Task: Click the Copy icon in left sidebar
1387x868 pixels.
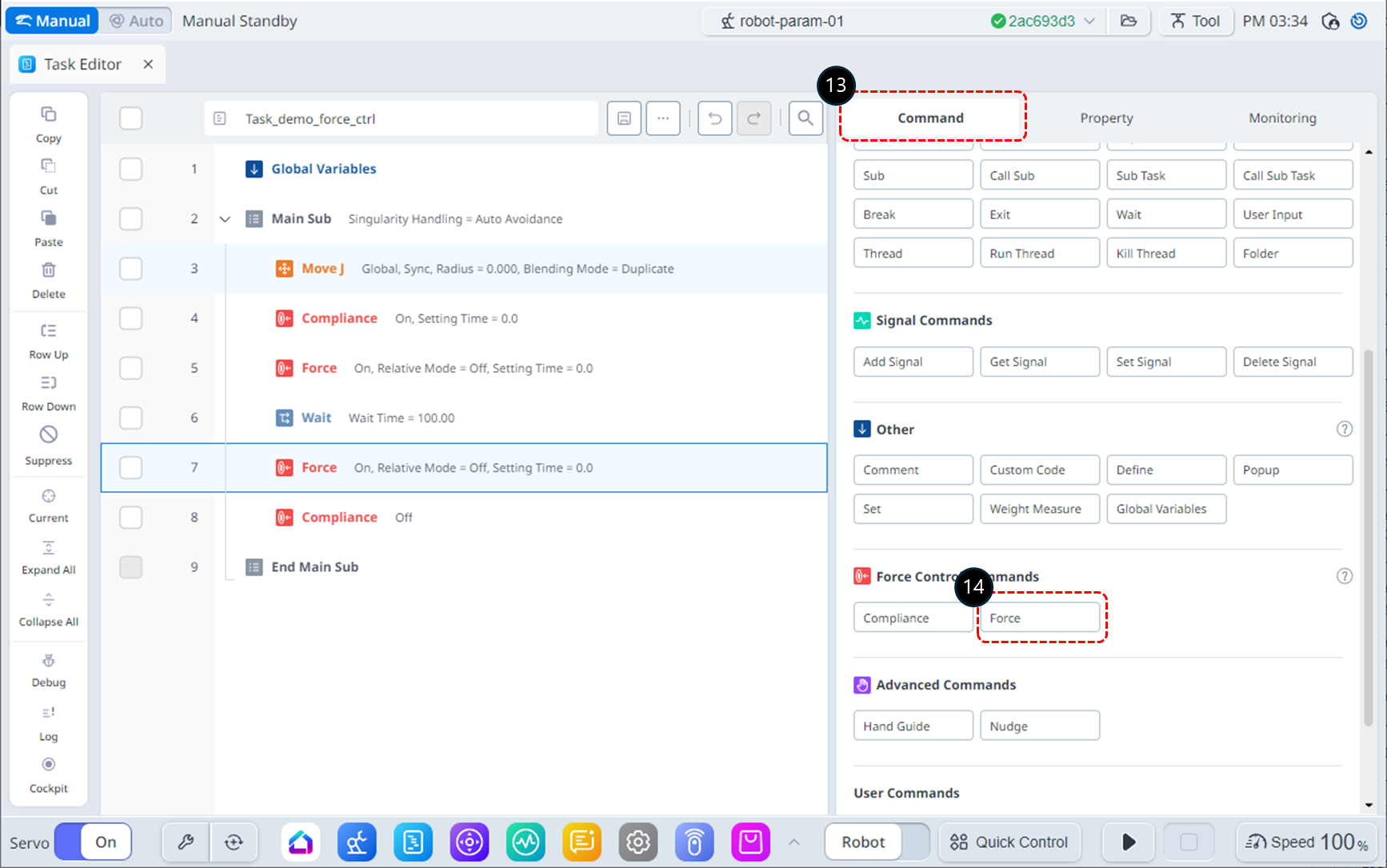Action: tap(48, 115)
